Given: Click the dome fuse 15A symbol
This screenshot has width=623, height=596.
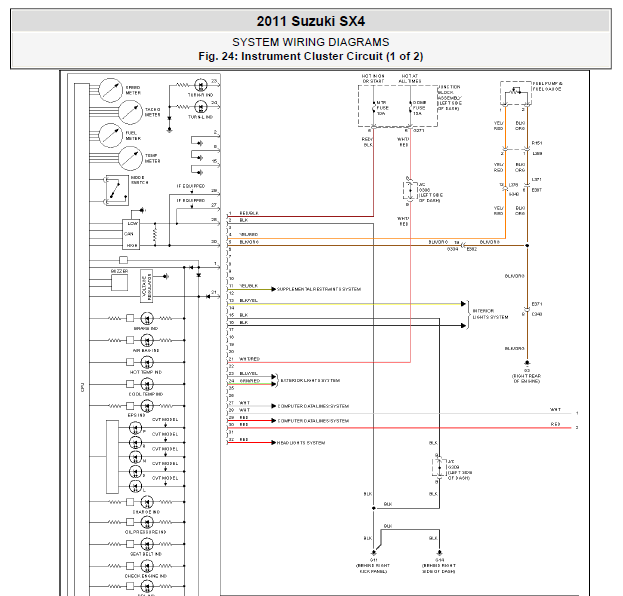Looking at the screenshot, I should [410, 108].
